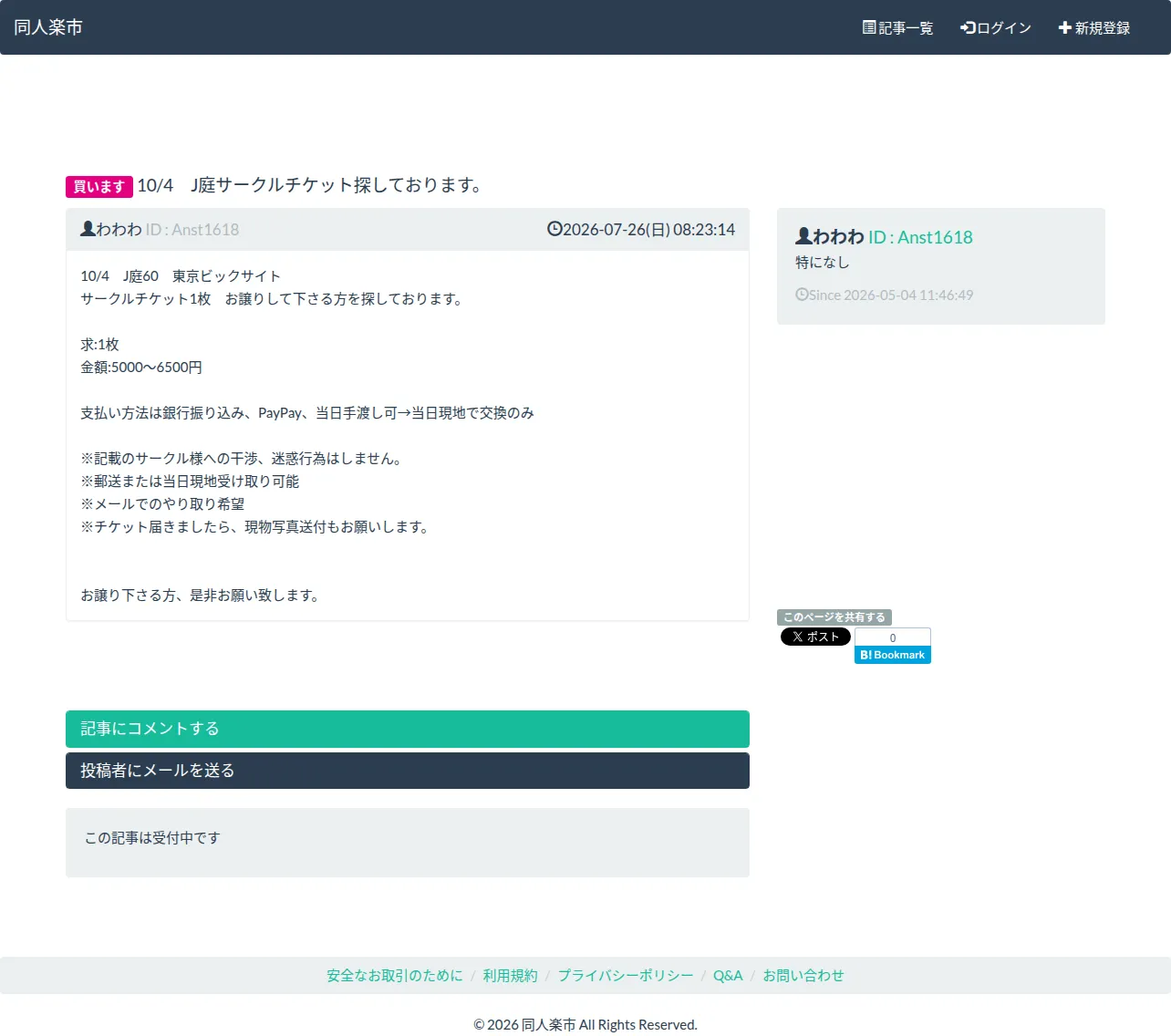The image size is (1171, 1036).
Task: Open the 同人楽市 home link
Action: coord(48,27)
